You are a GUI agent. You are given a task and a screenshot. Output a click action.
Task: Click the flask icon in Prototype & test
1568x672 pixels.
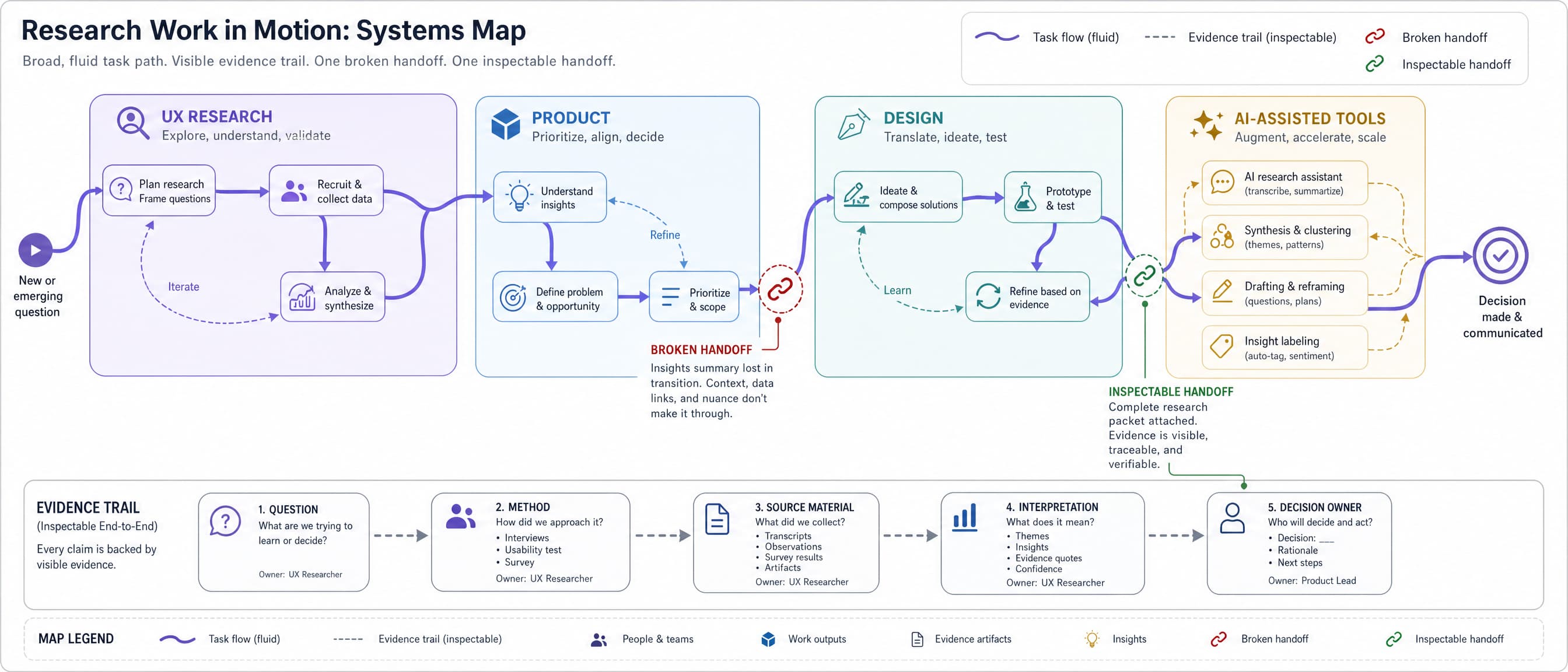tap(1025, 197)
